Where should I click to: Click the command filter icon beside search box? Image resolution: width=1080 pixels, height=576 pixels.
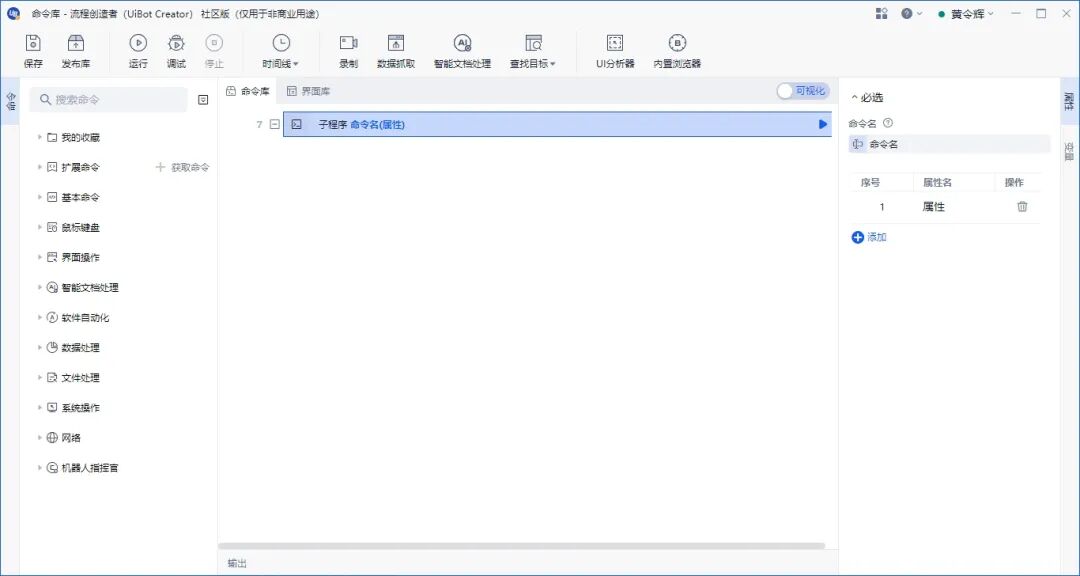pos(202,100)
